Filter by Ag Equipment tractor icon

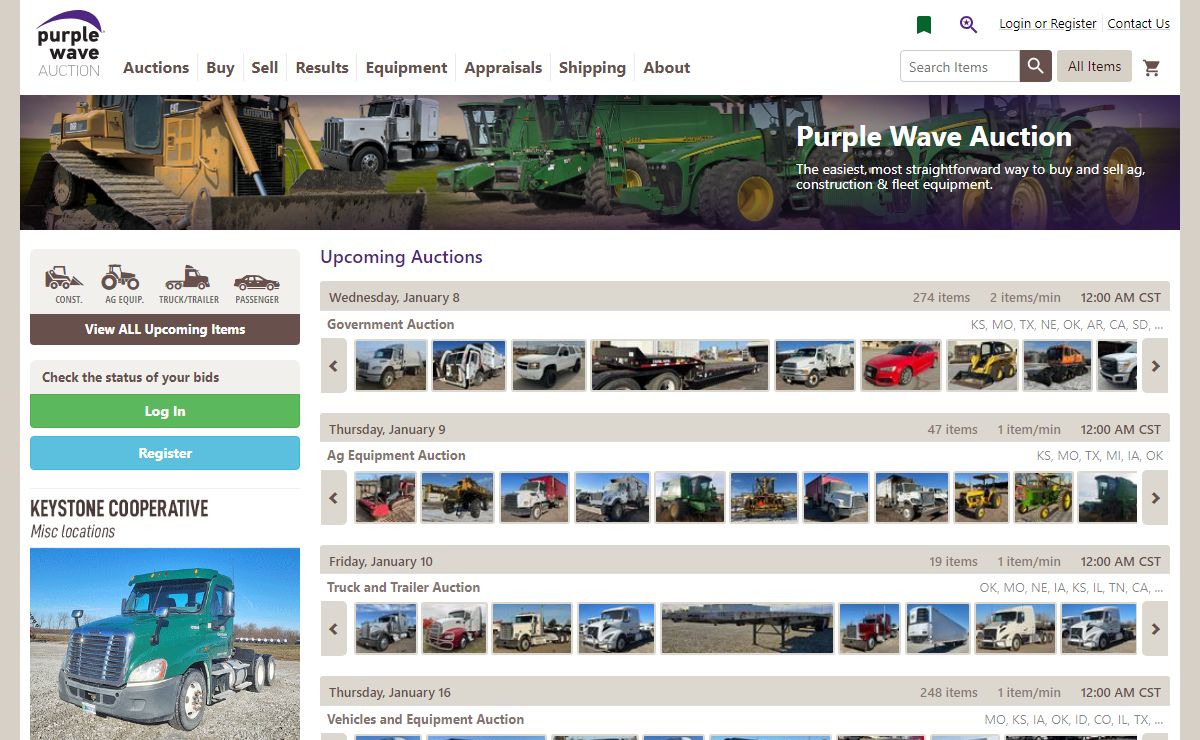click(x=123, y=284)
